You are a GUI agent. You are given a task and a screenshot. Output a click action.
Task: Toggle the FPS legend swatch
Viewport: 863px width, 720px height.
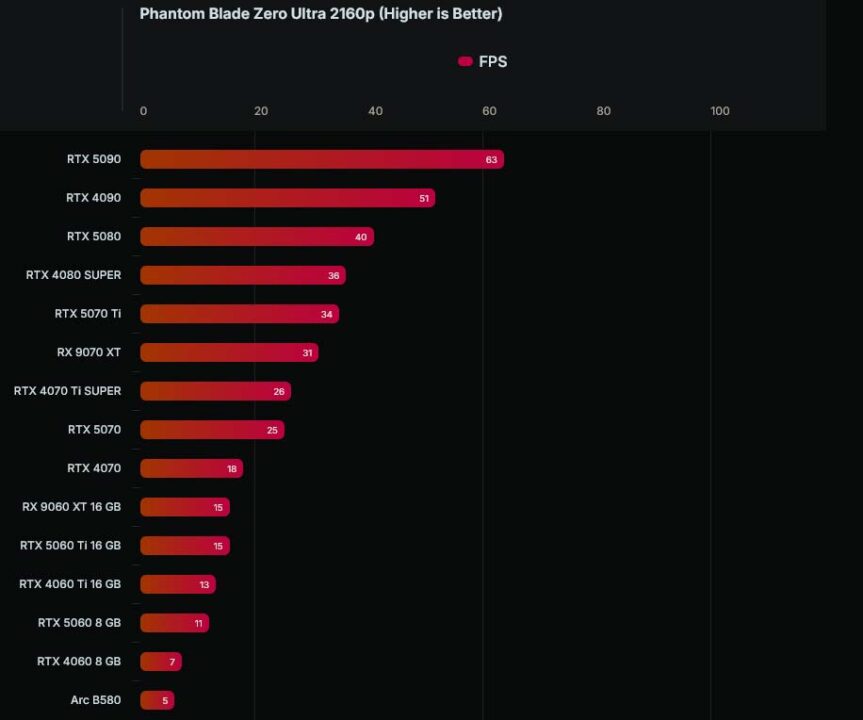tap(465, 61)
